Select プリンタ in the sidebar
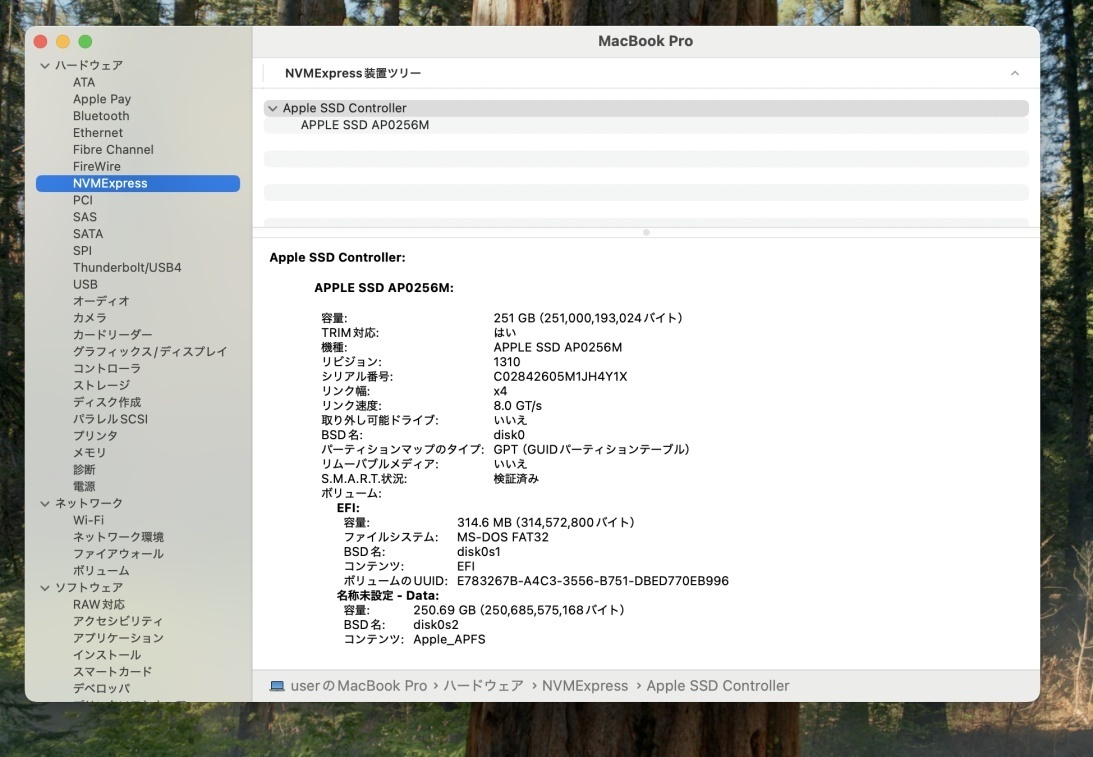 95,436
